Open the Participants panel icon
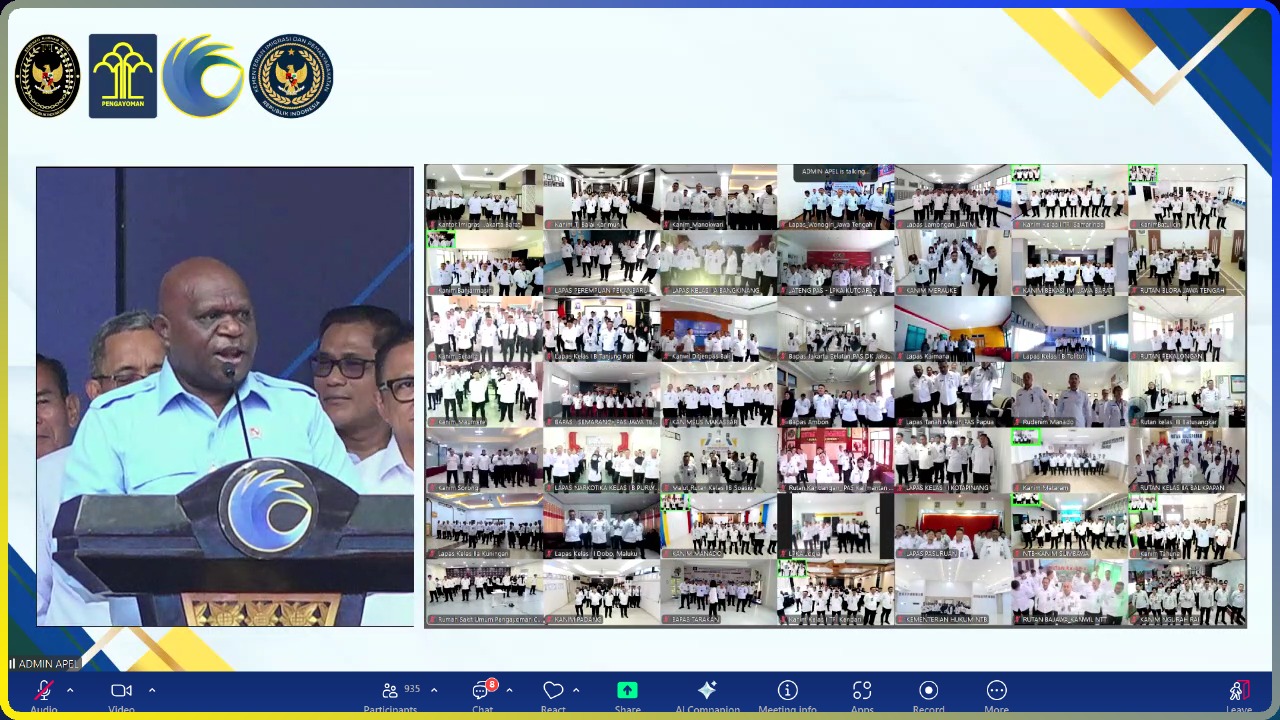The width and height of the screenshot is (1280, 720). tap(390, 690)
